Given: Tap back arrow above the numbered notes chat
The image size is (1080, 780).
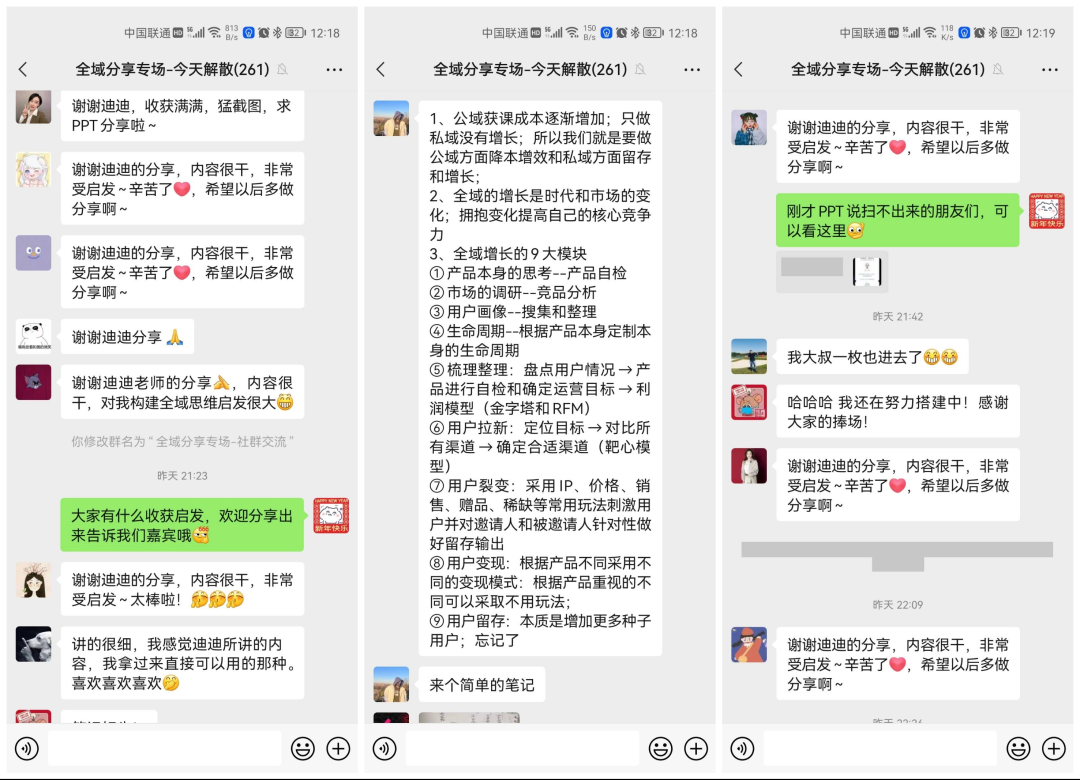Looking at the screenshot, I should point(381,69).
